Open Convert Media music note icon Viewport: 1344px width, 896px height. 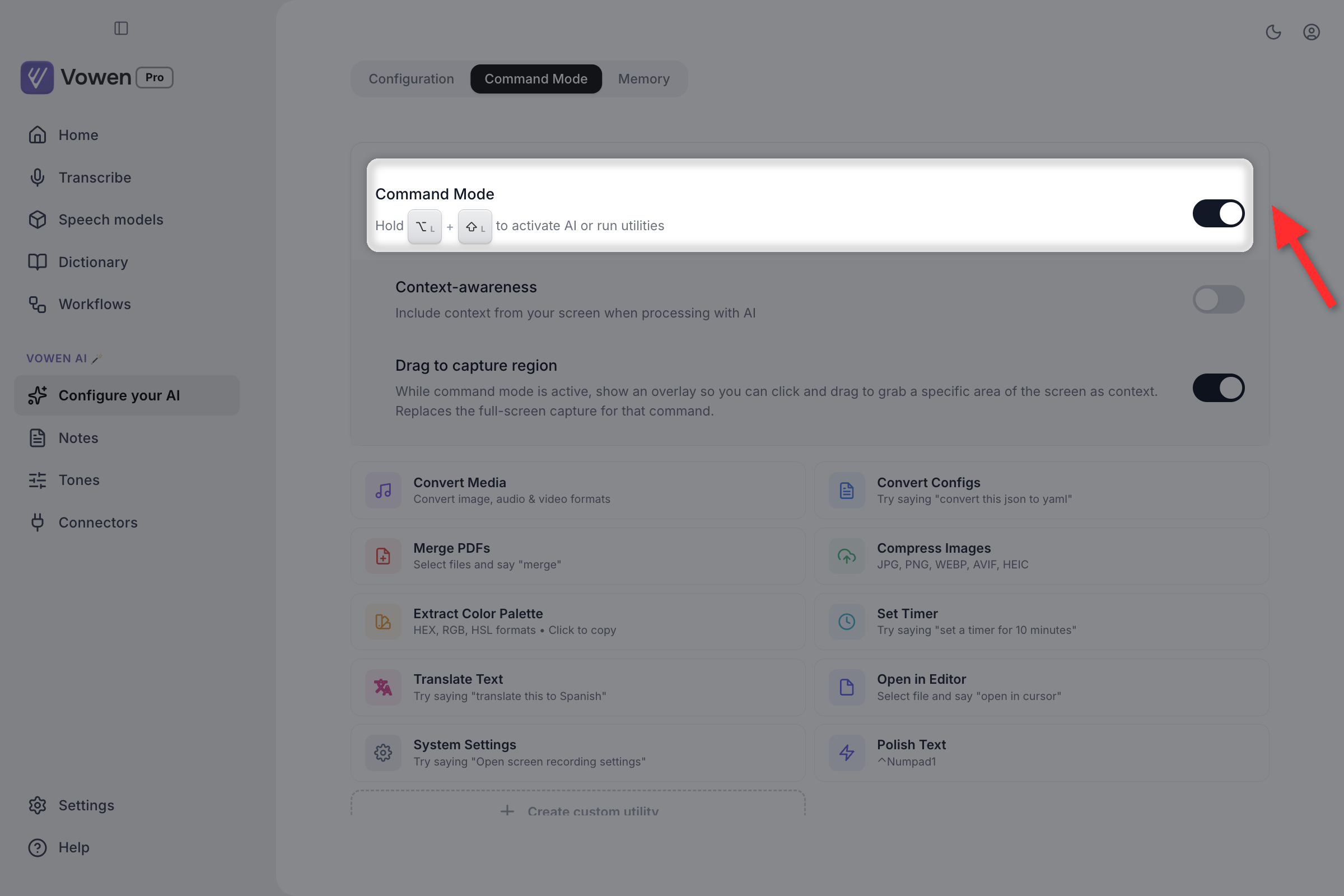384,491
